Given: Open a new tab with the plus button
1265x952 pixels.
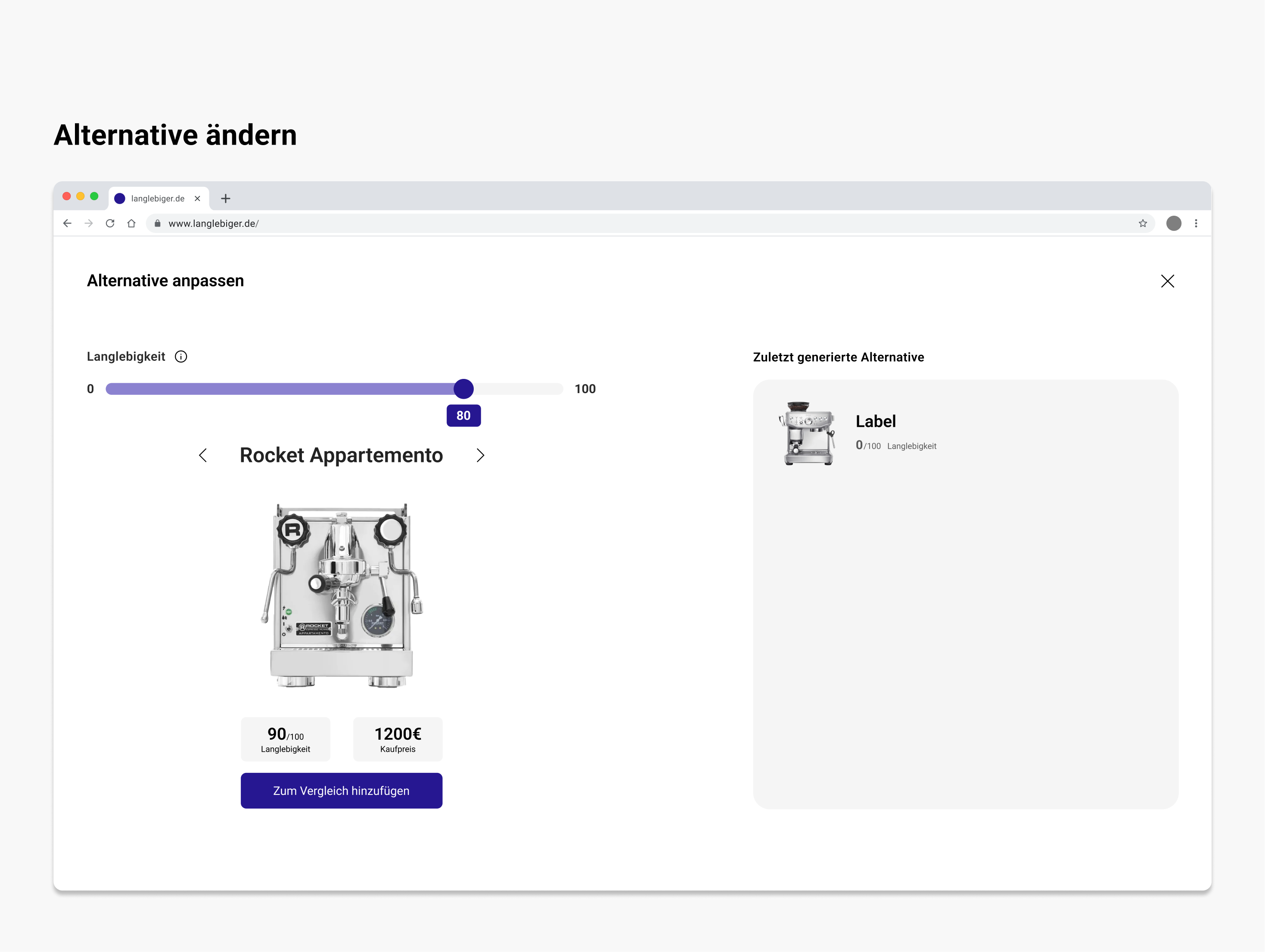Looking at the screenshot, I should (x=225, y=198).
